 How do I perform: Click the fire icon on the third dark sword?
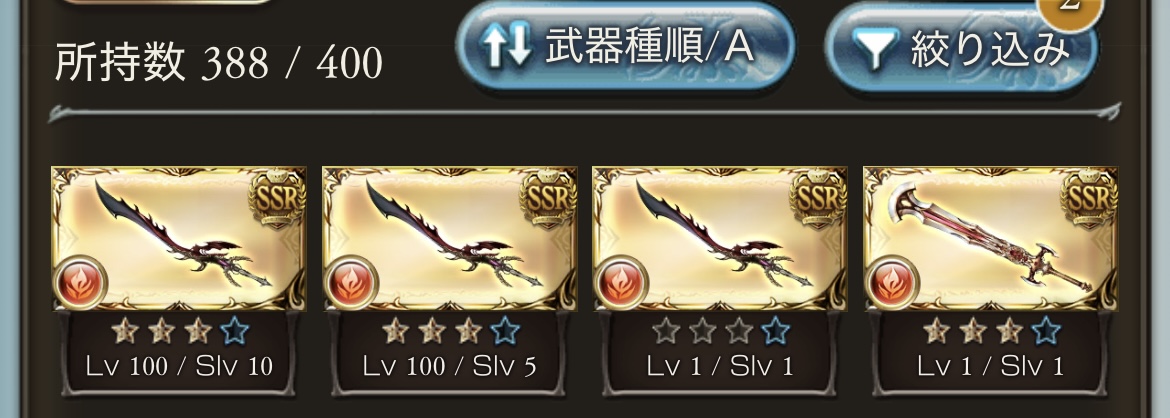click(x=622, y=282)
